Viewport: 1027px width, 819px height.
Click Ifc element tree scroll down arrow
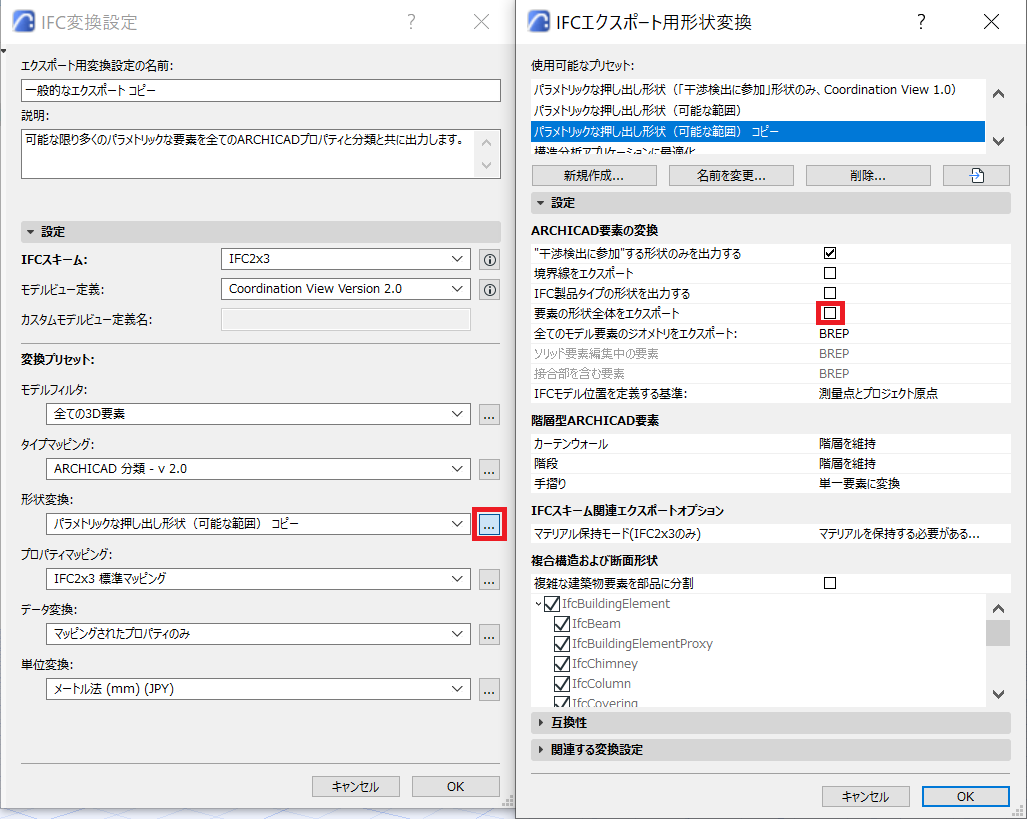(x=998, y=694)
